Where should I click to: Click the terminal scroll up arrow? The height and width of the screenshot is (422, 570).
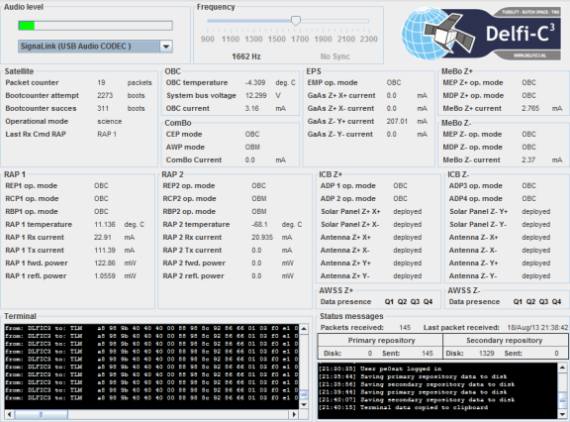tap(304, 329)
